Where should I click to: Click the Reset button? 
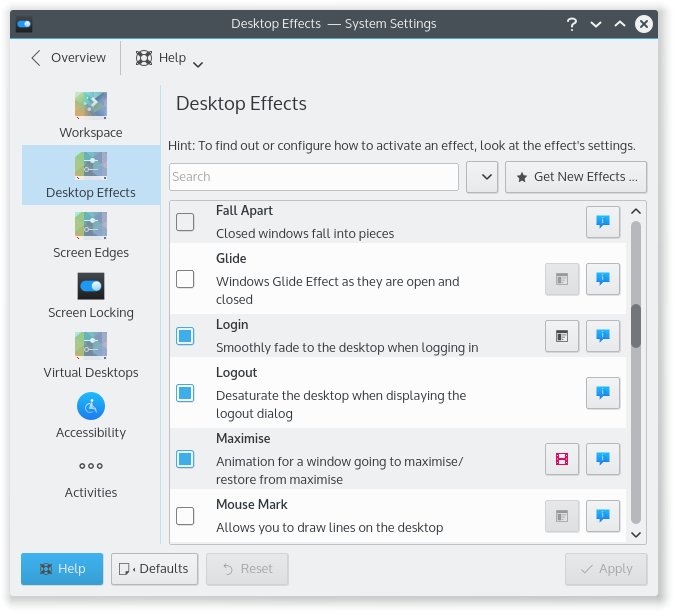click(x=247, y=569)
